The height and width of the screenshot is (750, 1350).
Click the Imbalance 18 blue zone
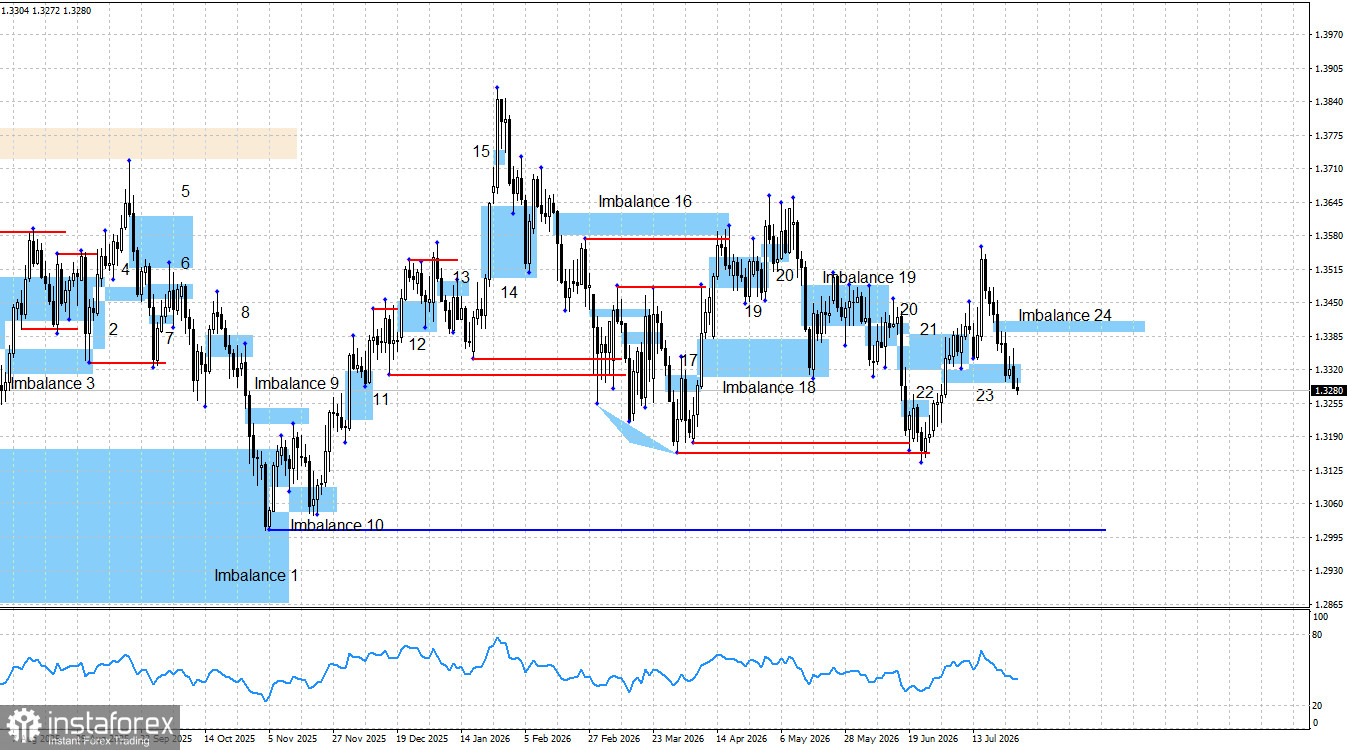(763, 357)
